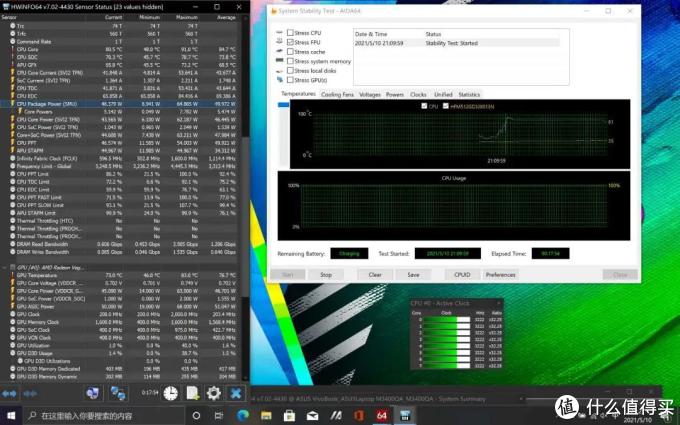Collapse the GPU AMD Radeon sensor group

[5, 268]
